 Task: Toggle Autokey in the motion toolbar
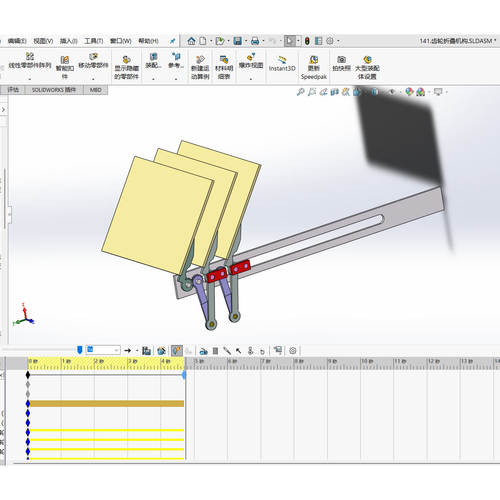177,350
